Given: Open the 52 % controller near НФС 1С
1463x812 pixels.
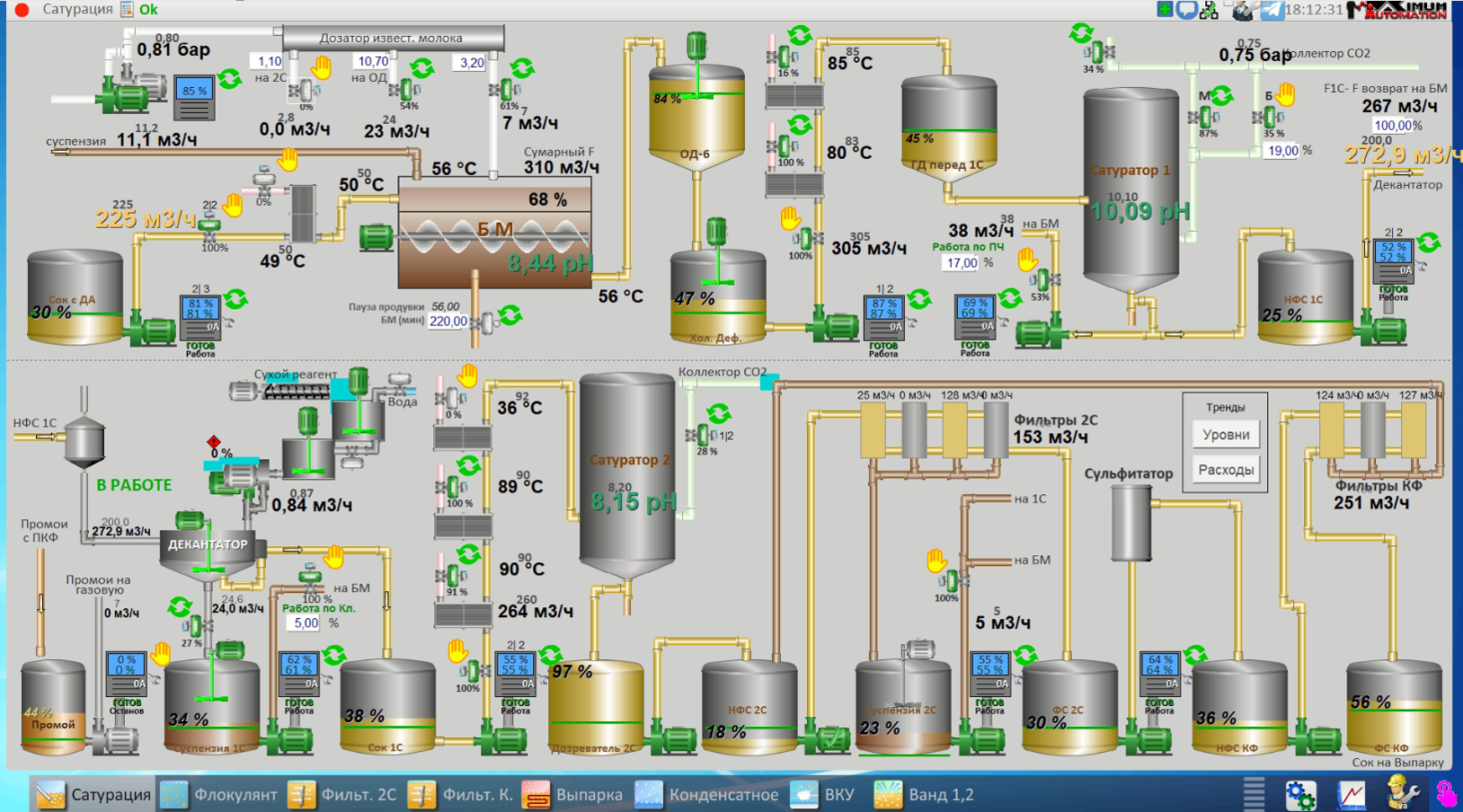Looking at the screenshot, I should [1393, 261].
